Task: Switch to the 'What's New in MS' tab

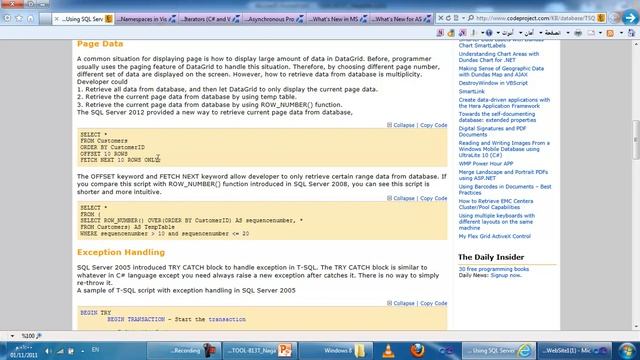Action: (x=337, y=19)
